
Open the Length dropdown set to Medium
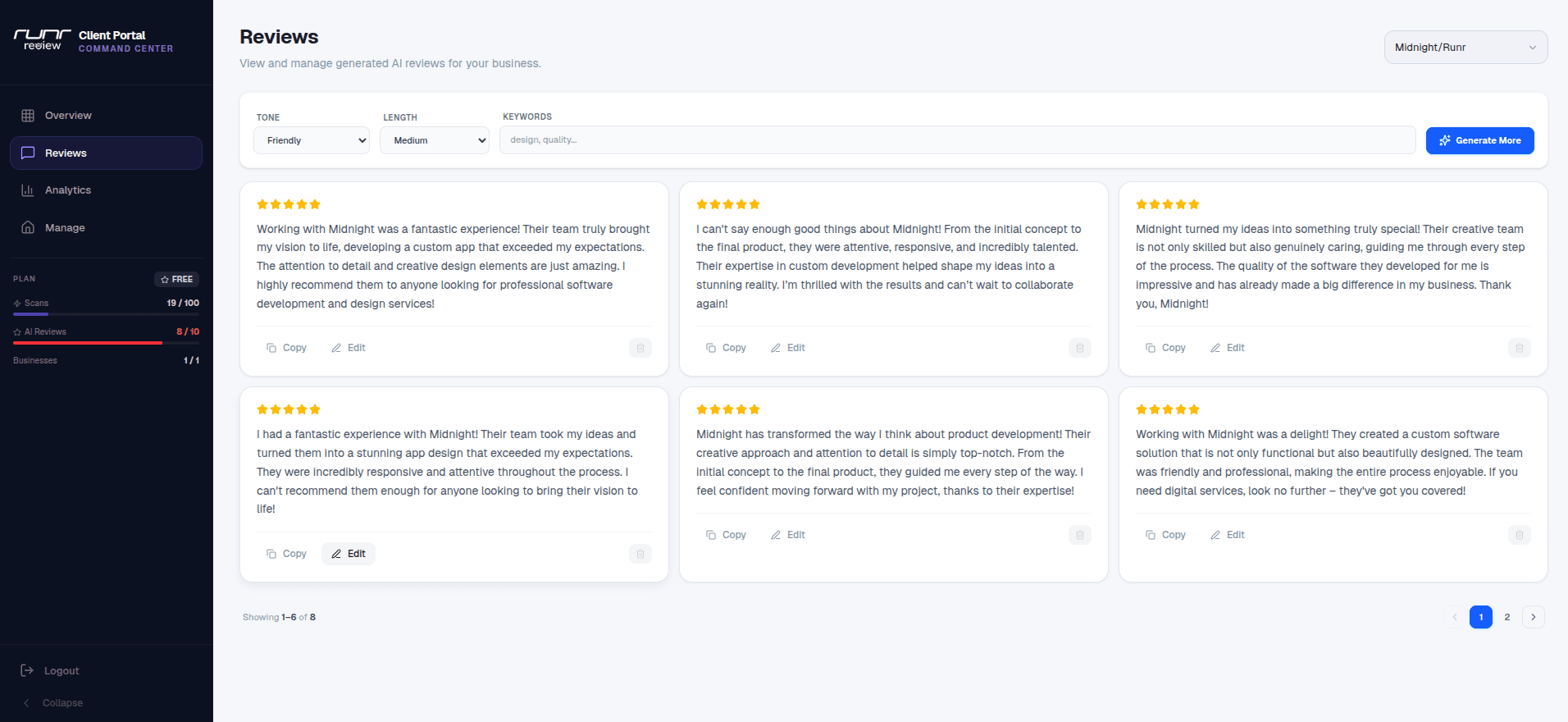[x=434, y=140]
